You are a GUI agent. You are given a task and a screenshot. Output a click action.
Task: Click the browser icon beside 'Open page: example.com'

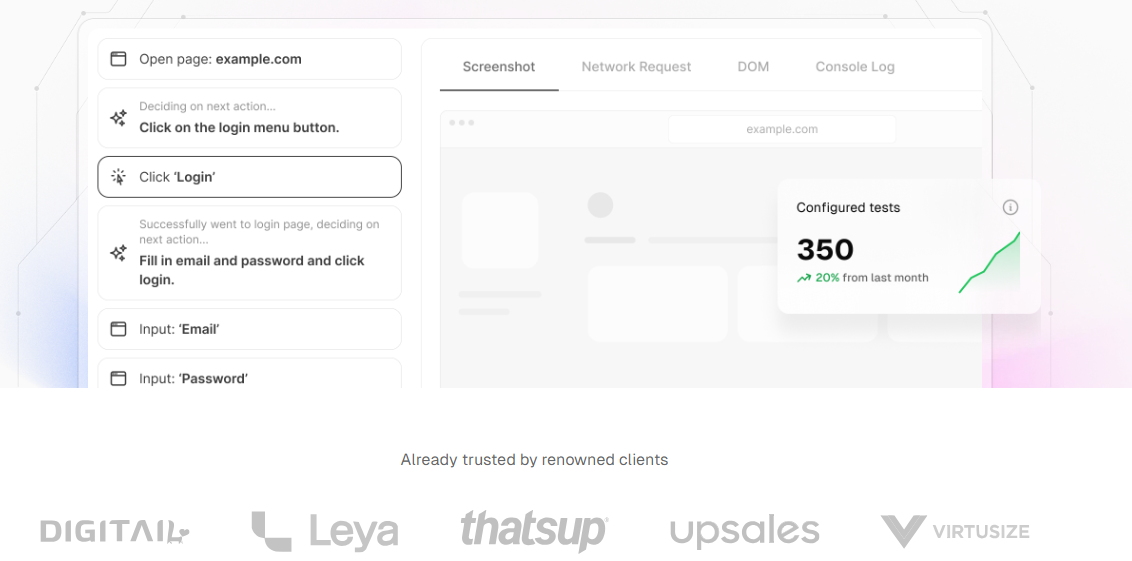click(x=118, y=59)
